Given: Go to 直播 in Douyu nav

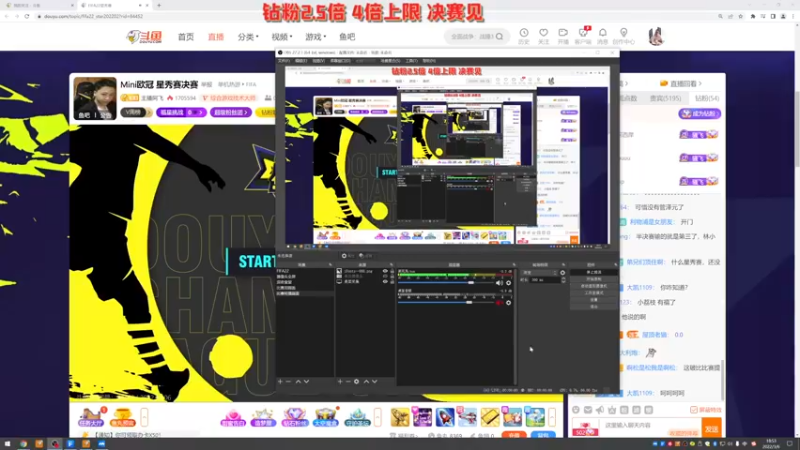Looking at the screenshot, I should (x=216, y=37).
